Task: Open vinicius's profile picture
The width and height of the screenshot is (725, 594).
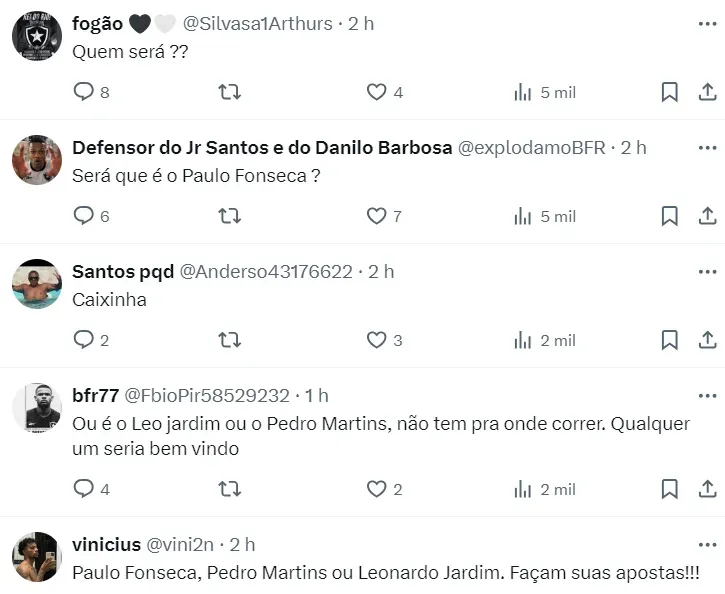Action: pos(36,557)
